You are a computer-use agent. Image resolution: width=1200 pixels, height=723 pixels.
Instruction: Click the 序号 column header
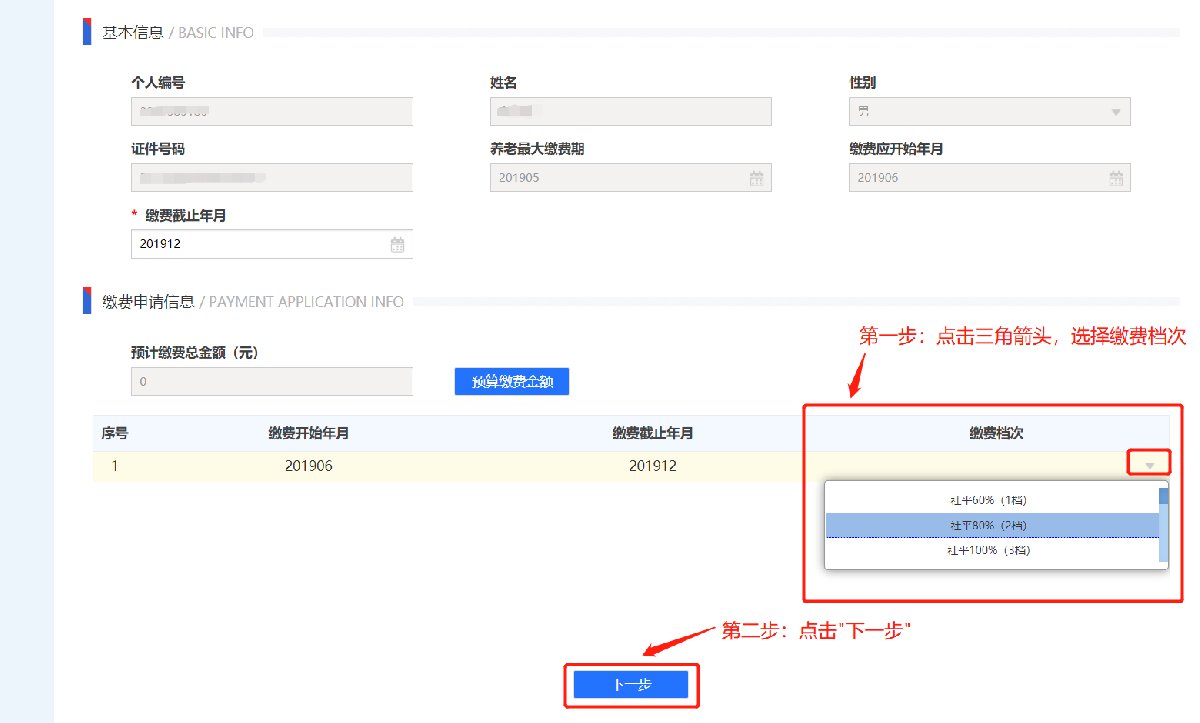115,433
